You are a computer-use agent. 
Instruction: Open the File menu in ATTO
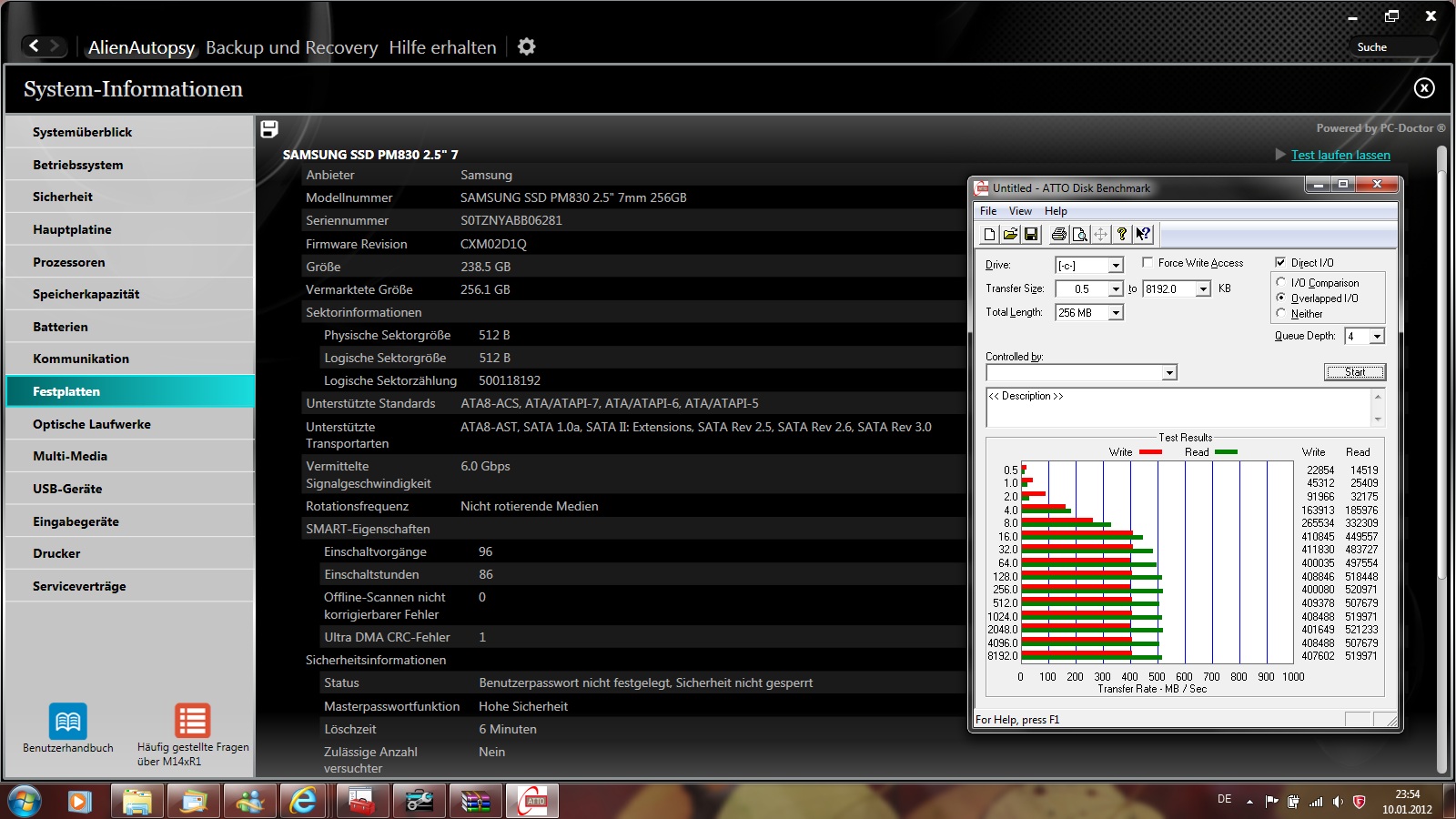click(x=988, y=210)
